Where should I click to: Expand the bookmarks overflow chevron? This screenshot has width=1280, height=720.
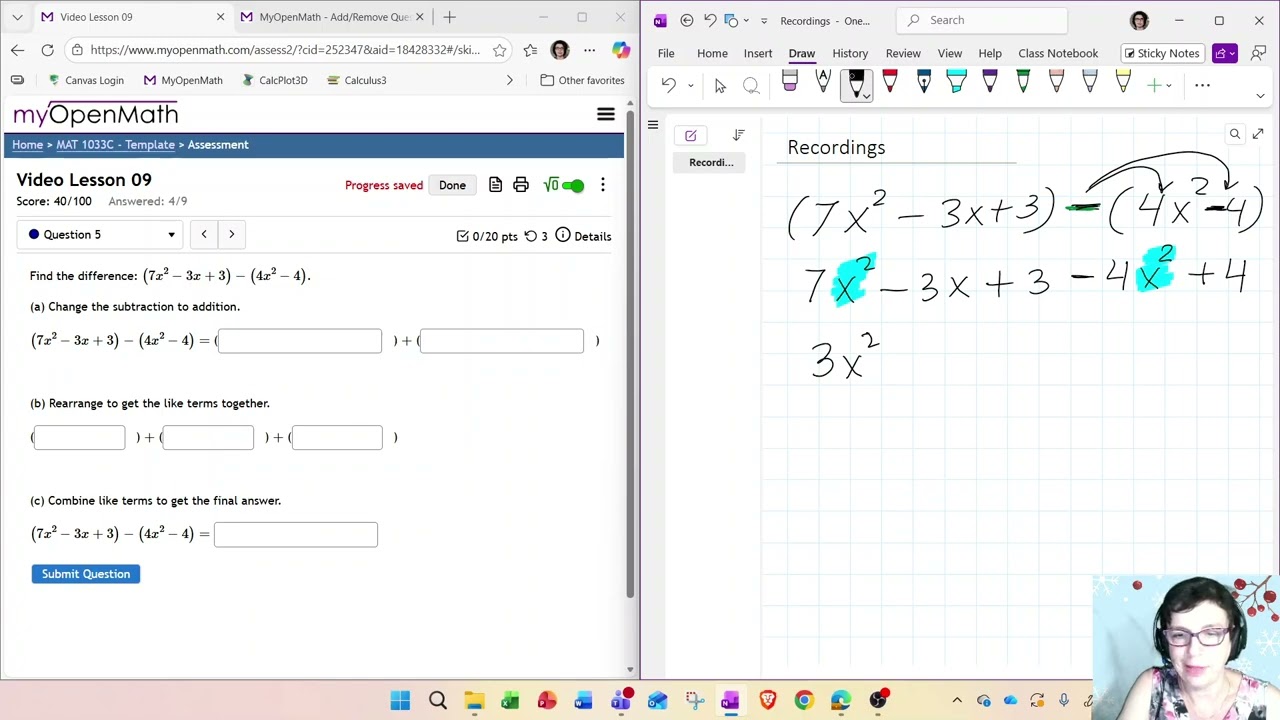[x=510, y=80]
